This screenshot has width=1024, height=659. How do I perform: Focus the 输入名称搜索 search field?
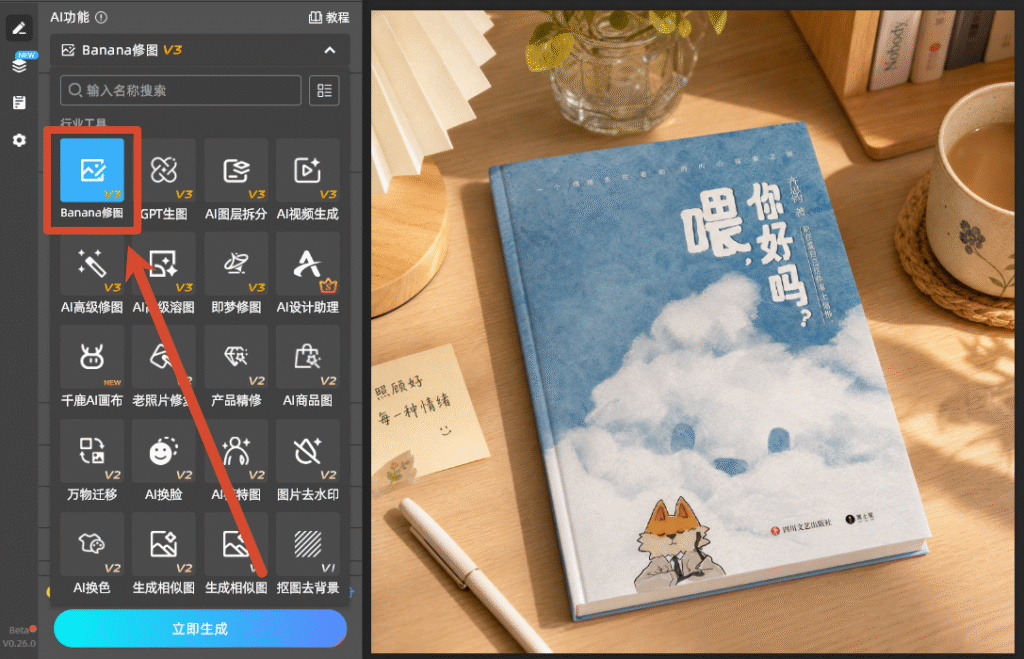pyautogui.click(x=181, y=90)
